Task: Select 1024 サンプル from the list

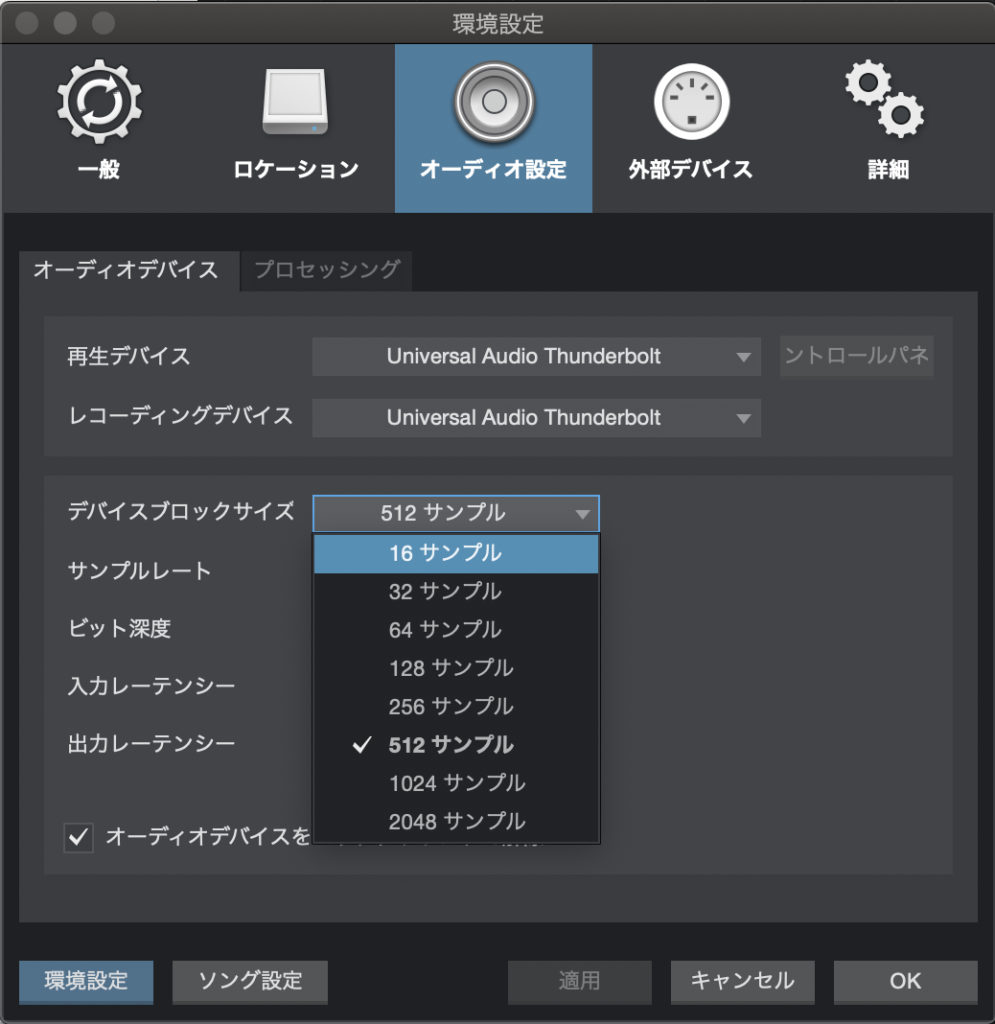Action: (456, 783)
